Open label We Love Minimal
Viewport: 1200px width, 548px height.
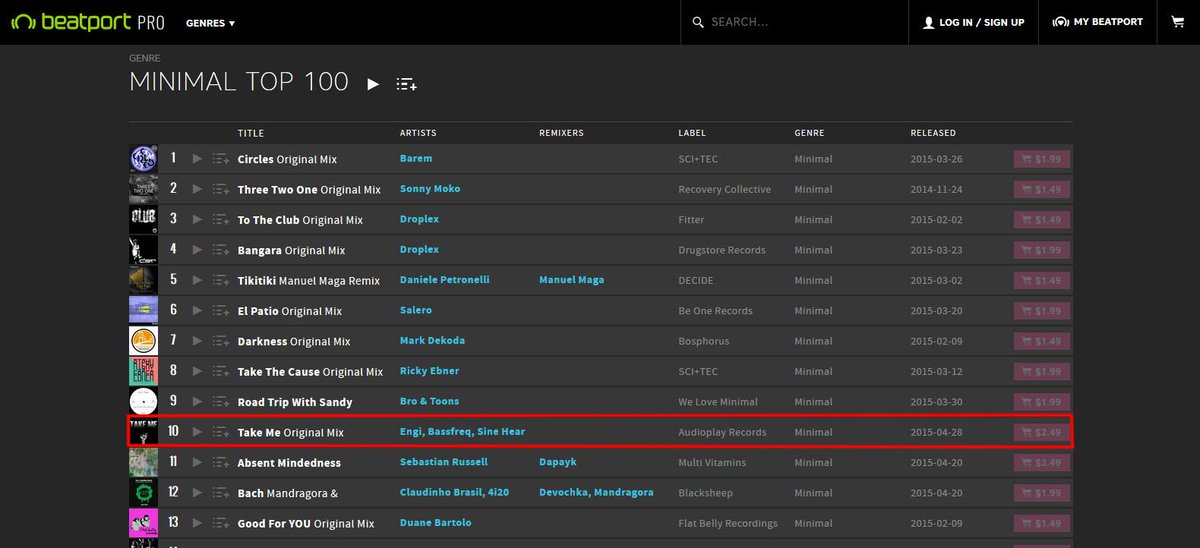(x=718, y=402)
